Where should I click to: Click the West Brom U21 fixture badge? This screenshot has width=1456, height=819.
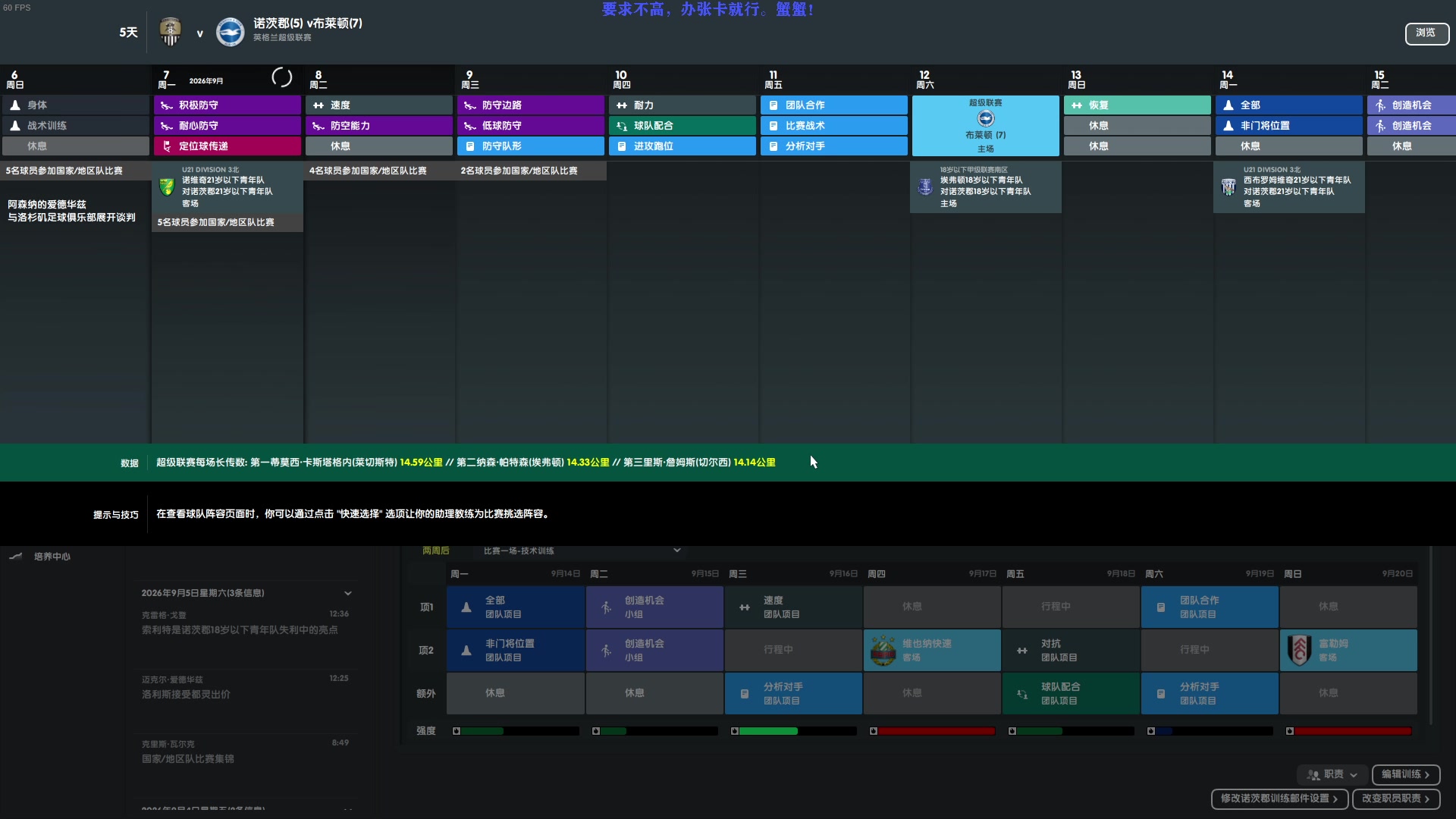1228,186
